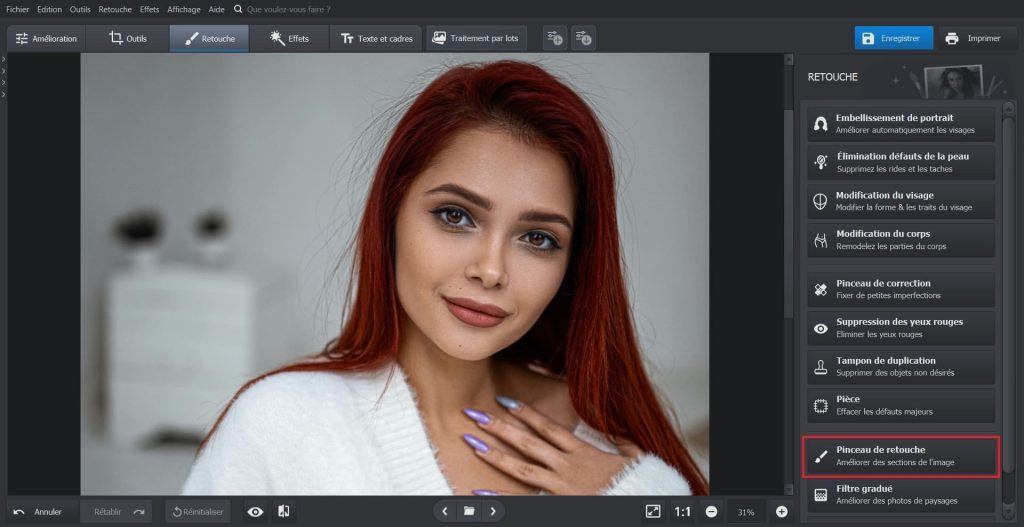Zoom in with plus icon
The width and height of the screenshot is (1024, 527).
(782, 512)
